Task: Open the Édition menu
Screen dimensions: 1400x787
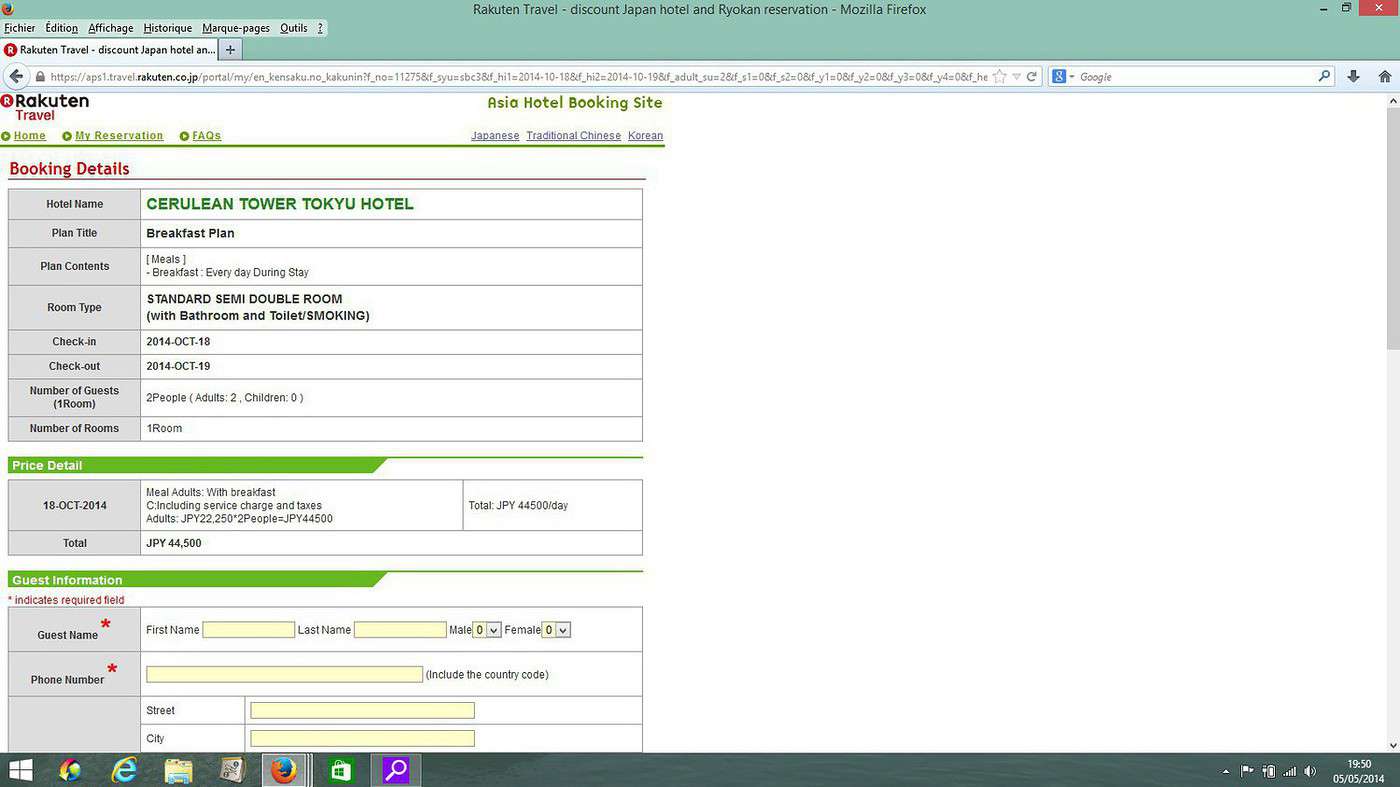Action: click(62, 28)
